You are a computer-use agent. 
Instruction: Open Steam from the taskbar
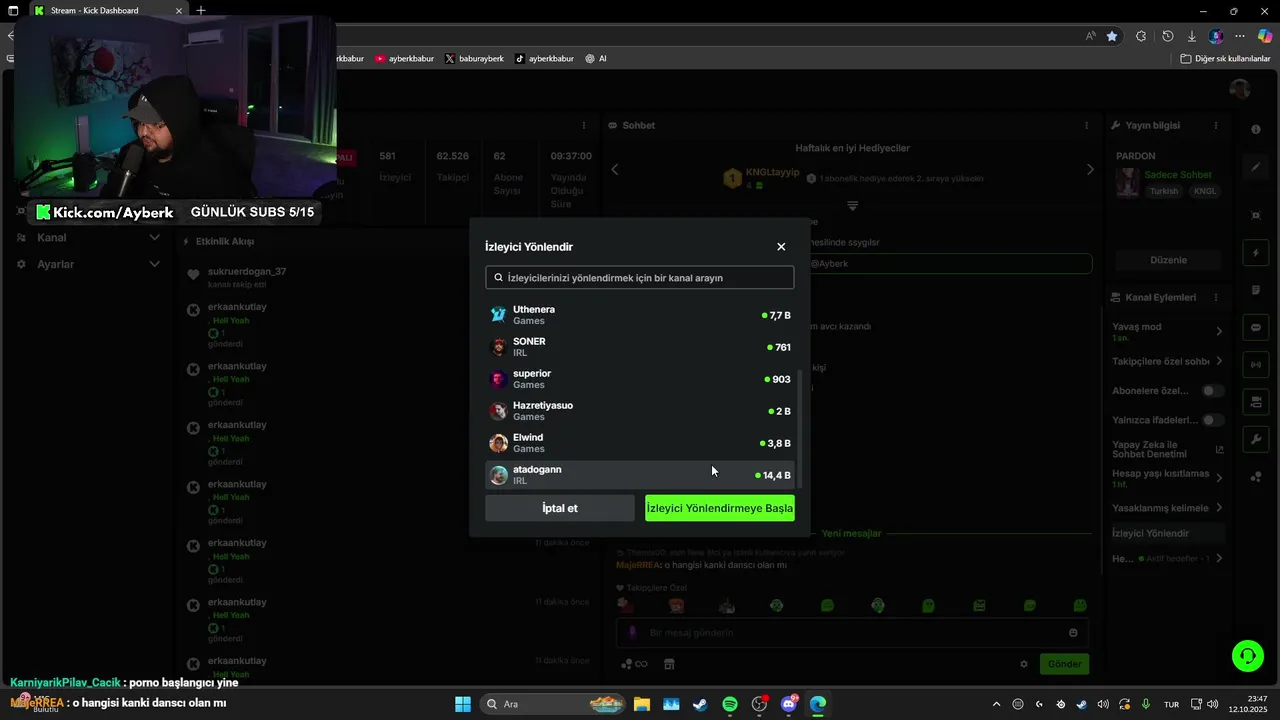pos(700,704)
